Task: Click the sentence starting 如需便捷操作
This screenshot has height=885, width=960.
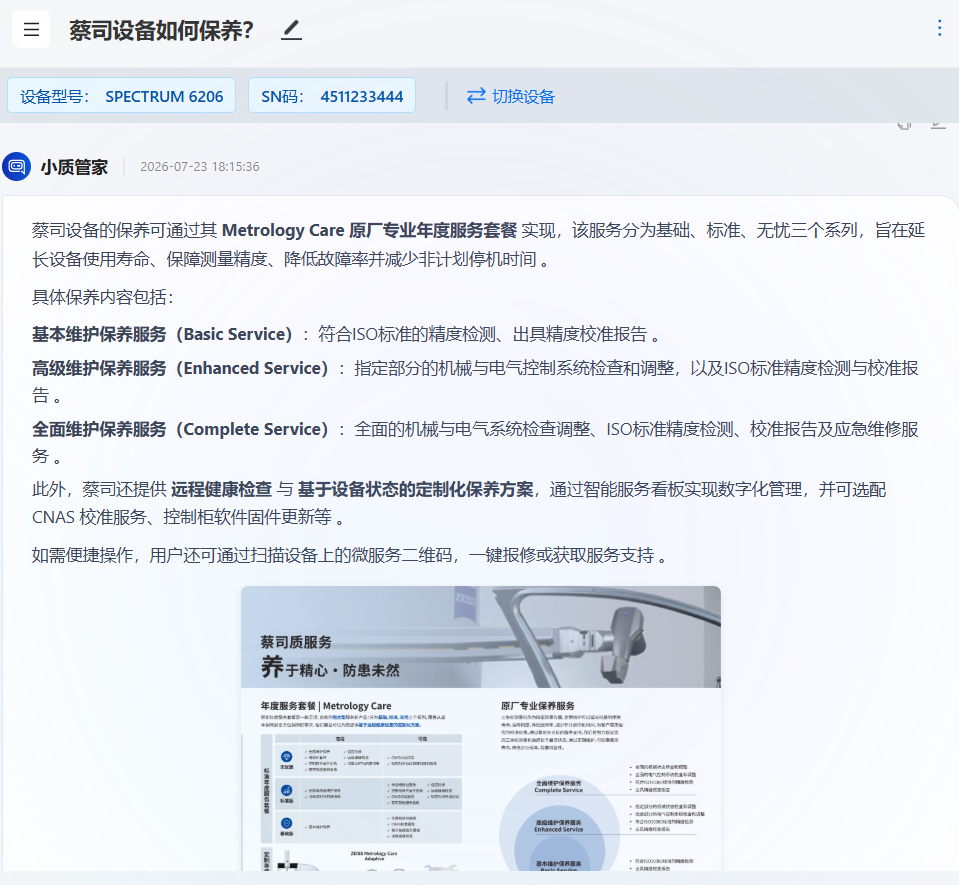Action: click(350, 556)
